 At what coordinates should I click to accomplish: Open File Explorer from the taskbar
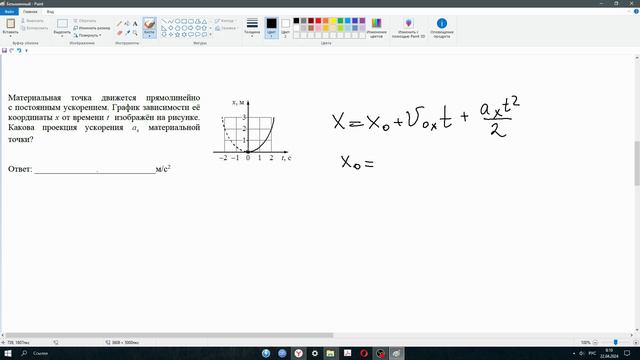point(331,353)
